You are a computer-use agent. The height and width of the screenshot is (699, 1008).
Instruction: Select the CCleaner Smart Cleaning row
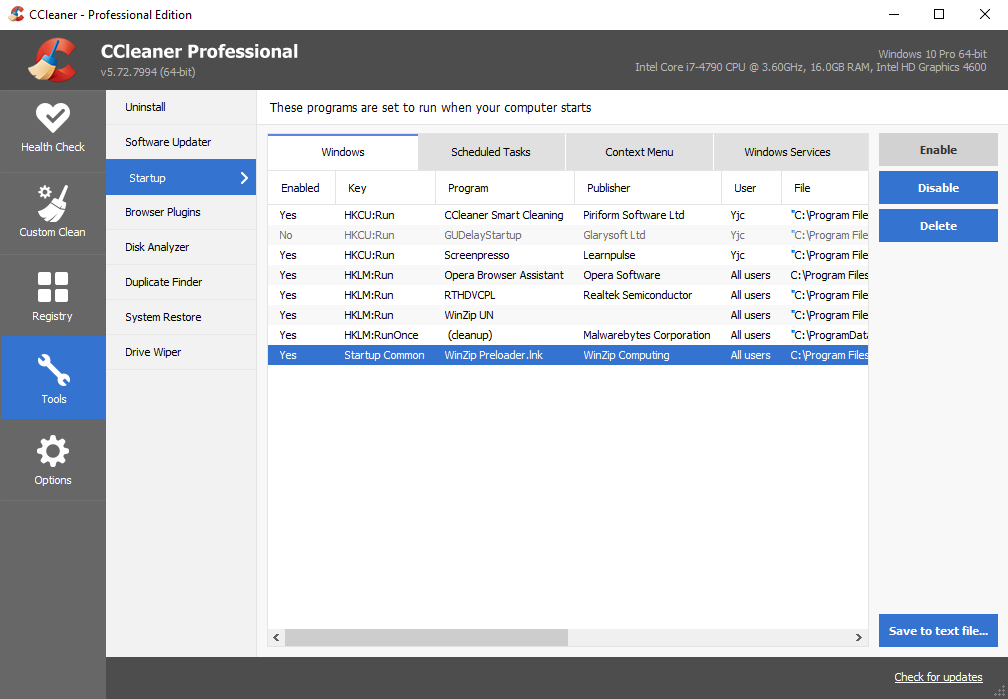pos(568,215)
